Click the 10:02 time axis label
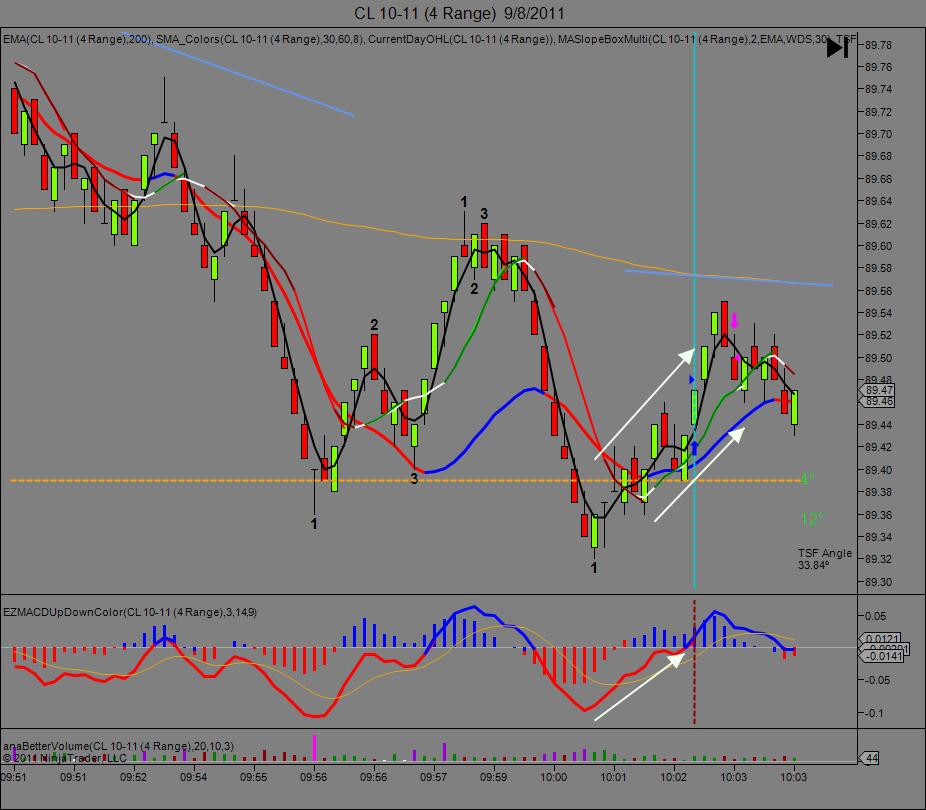This screenshot has height=810, width=926. (x=673, y=777)
